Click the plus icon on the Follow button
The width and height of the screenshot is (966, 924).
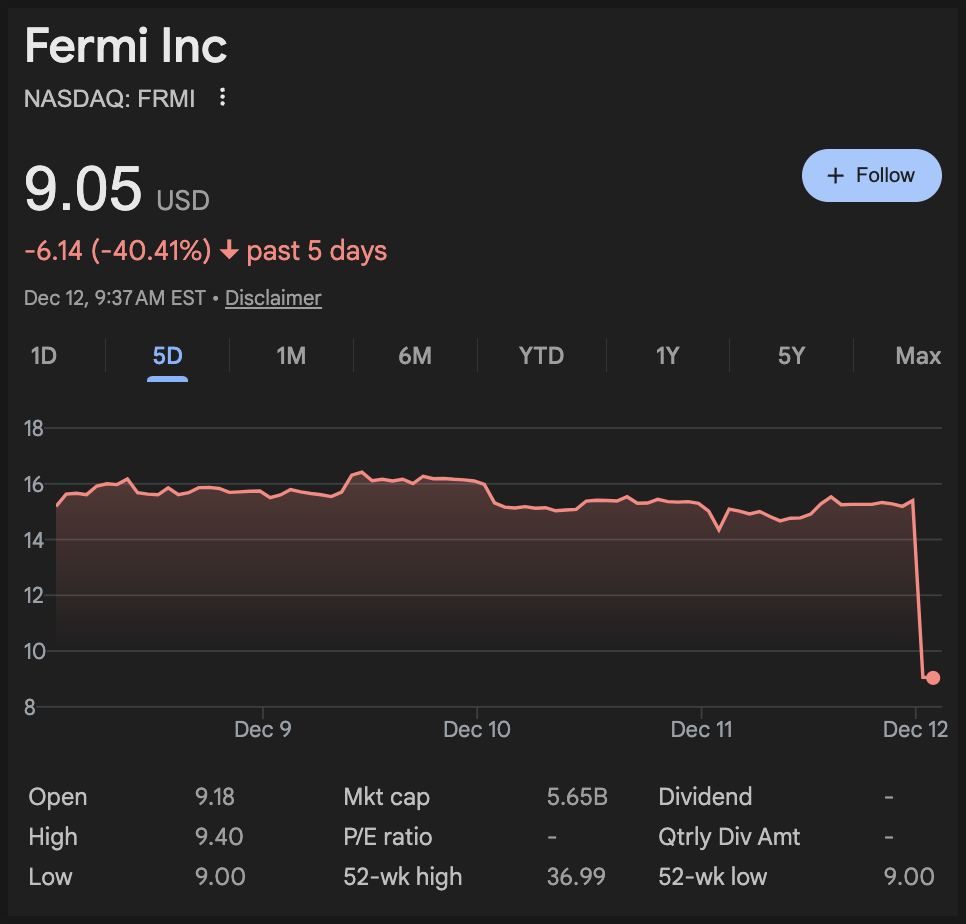click(x=836, y=176)
